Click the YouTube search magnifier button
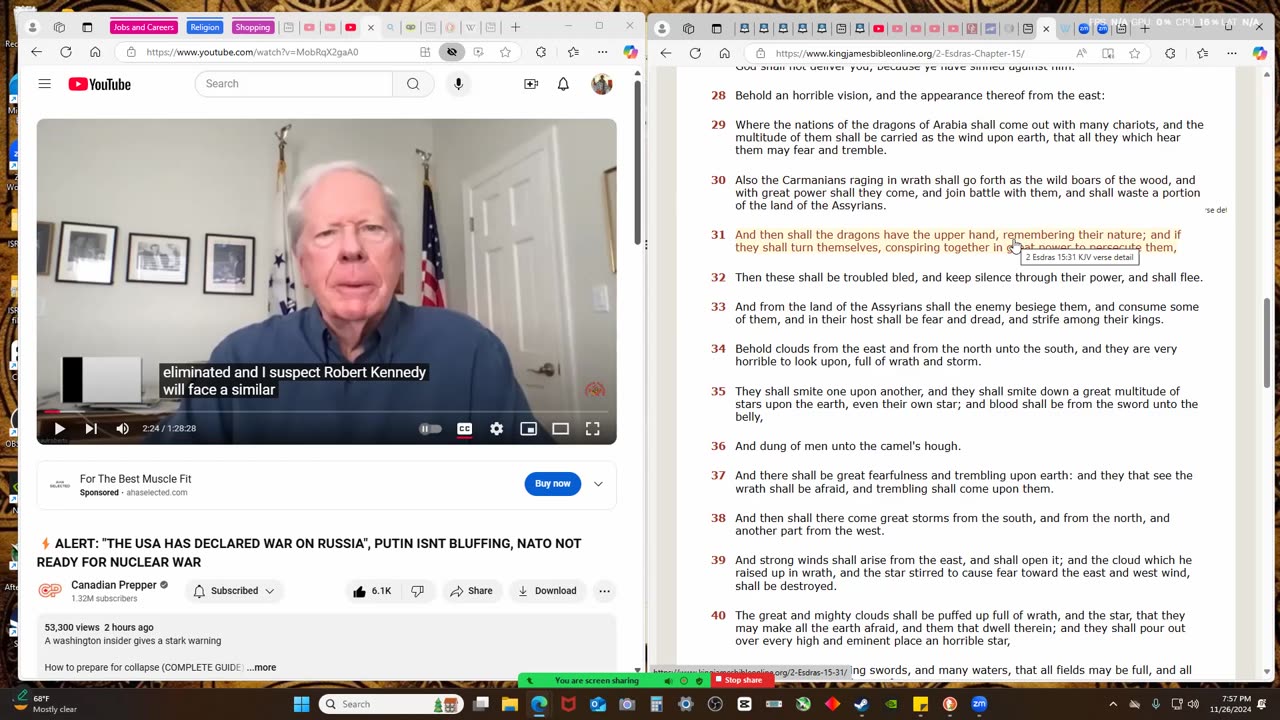This screenshot has height=720, width=1280. (x=413, y=84)
